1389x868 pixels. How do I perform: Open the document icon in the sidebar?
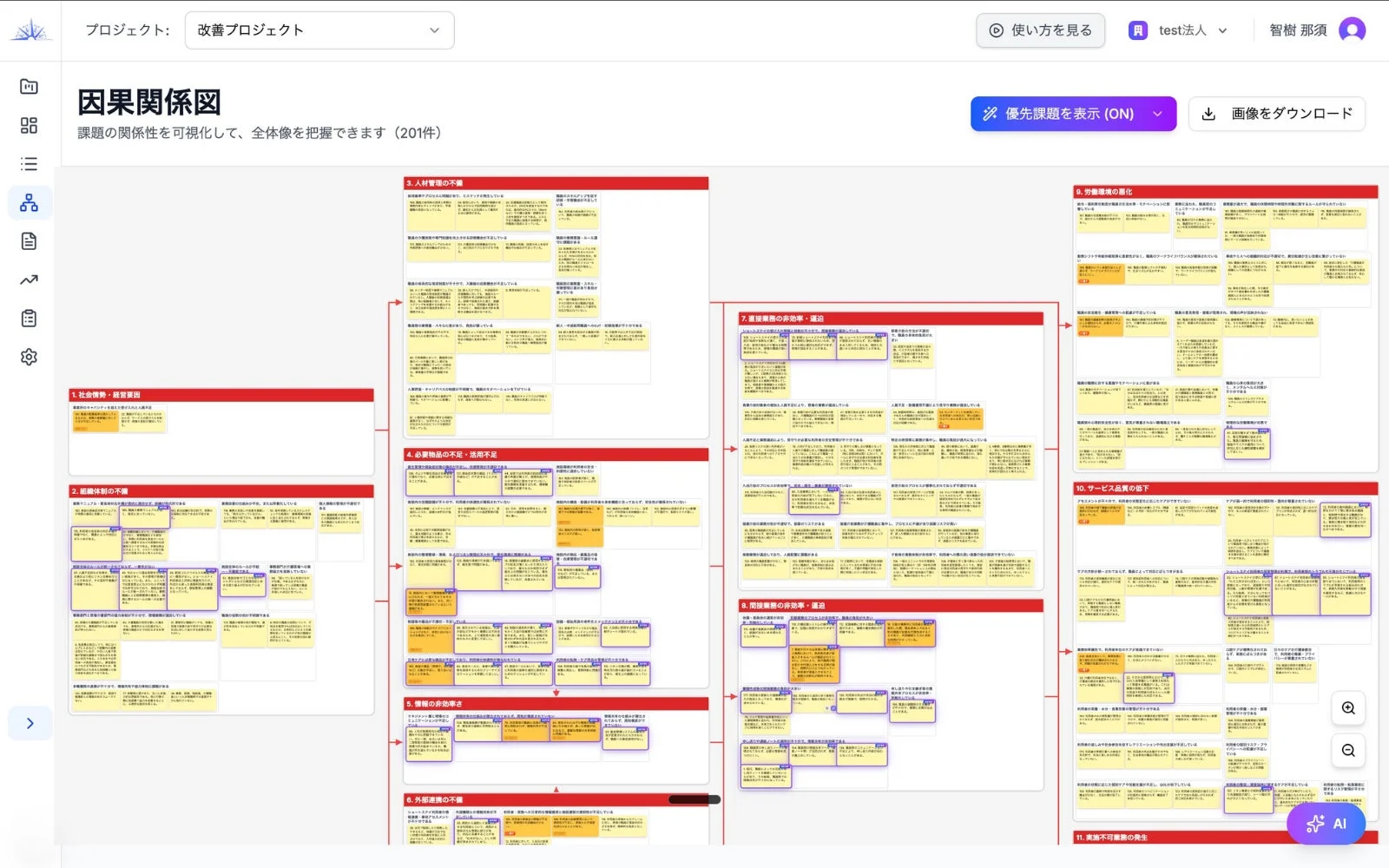29,240
